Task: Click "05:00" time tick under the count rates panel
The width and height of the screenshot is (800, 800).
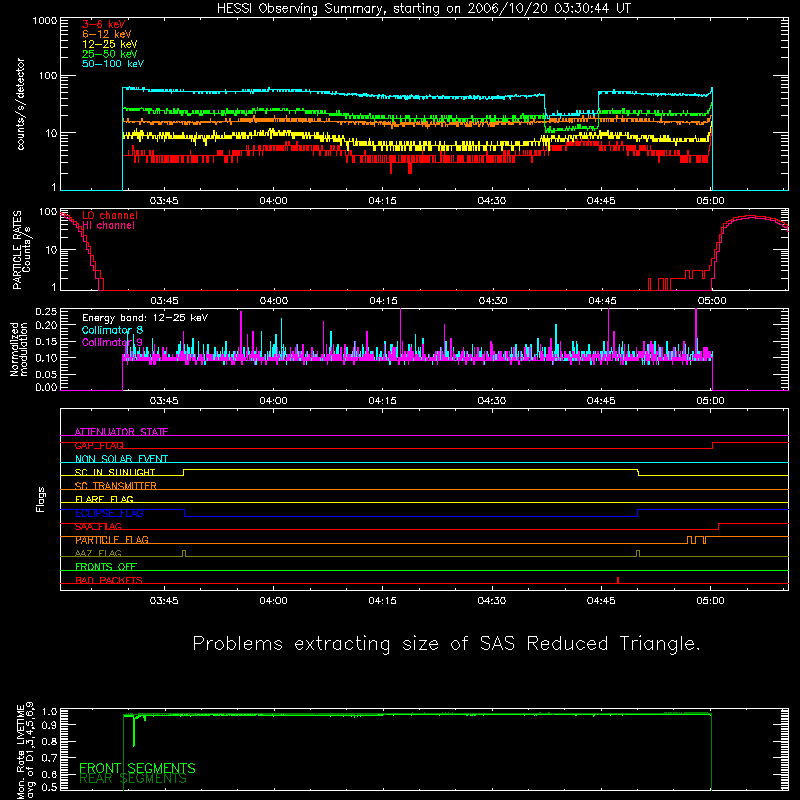Action: click(710, 201)
